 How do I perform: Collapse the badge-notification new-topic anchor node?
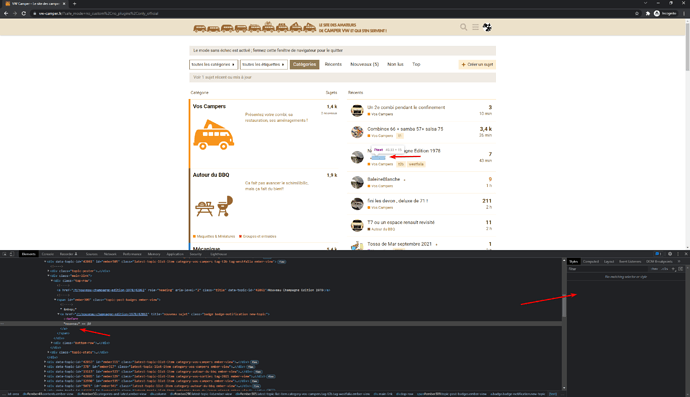click(x=59, y=314)
